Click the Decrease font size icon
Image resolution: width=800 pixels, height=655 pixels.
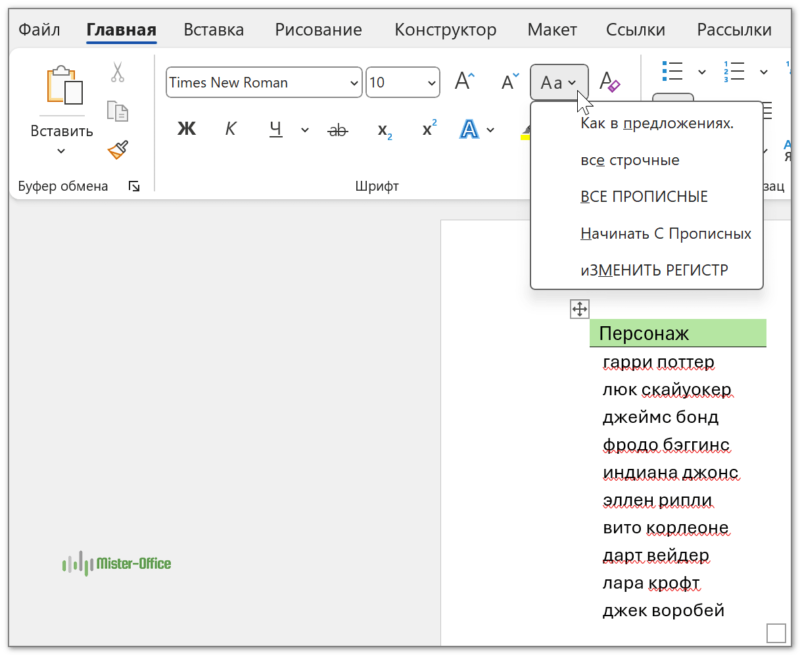click(509, 82)
